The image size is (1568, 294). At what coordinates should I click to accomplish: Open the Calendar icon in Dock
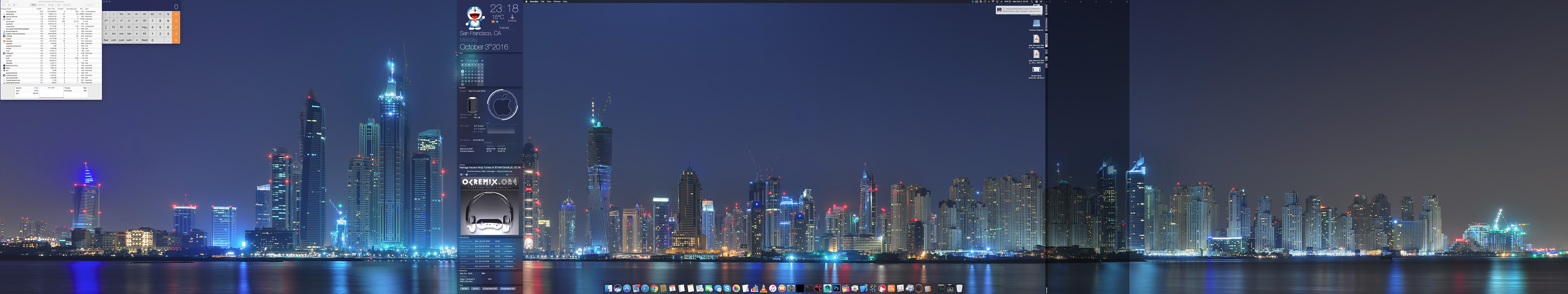coord(673,288)
